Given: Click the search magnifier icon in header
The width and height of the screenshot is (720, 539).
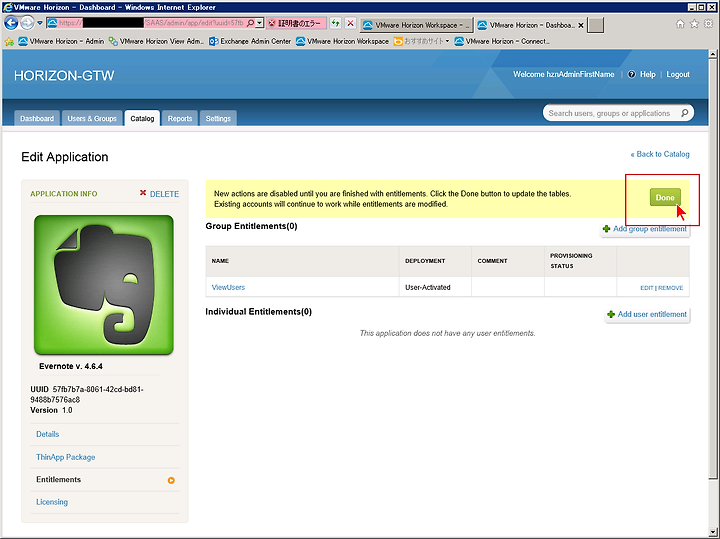Looking at the screenshot, I should click(x=685, y=113).
